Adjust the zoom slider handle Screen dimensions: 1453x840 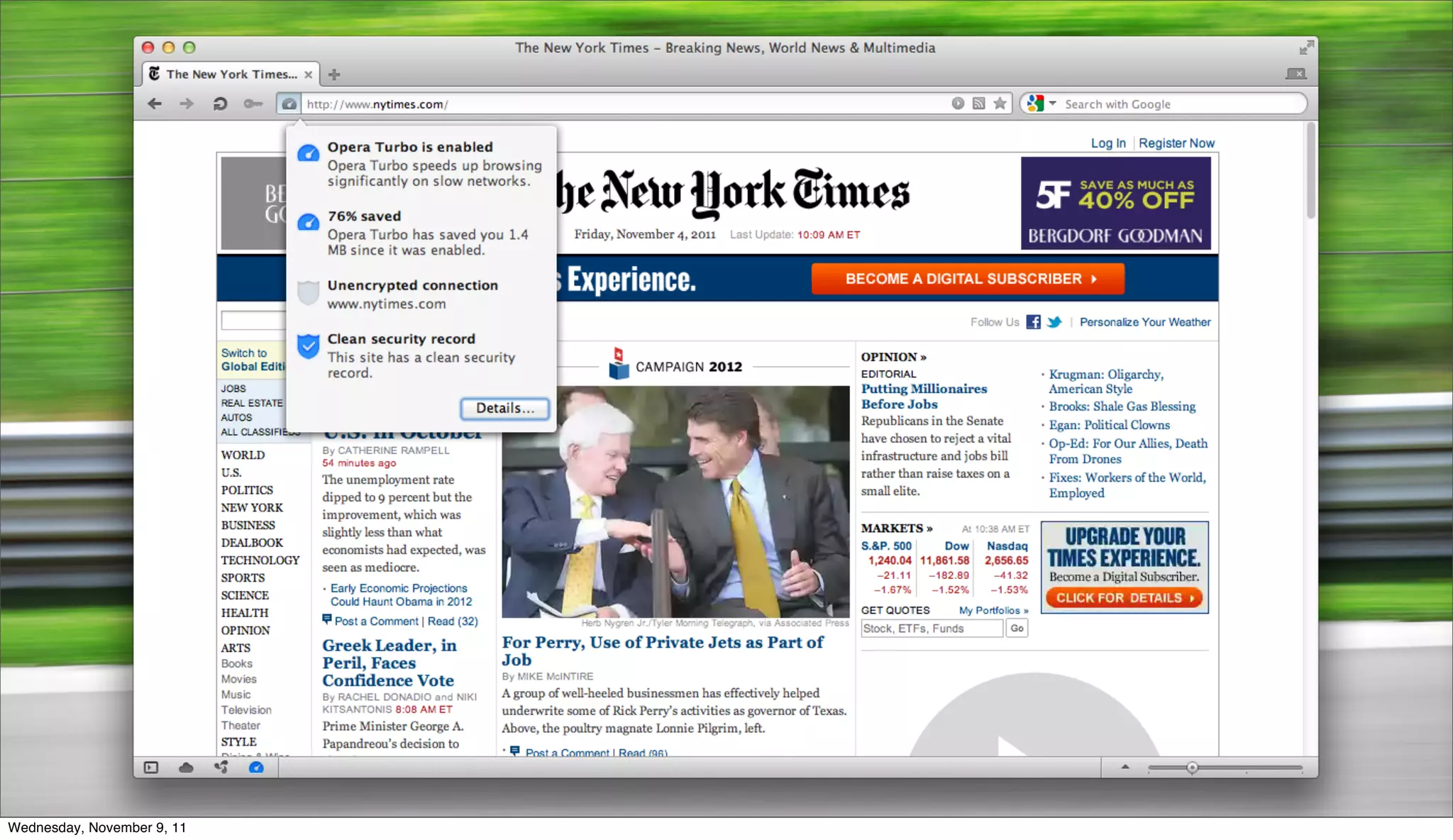click(x=1192, y=768)
